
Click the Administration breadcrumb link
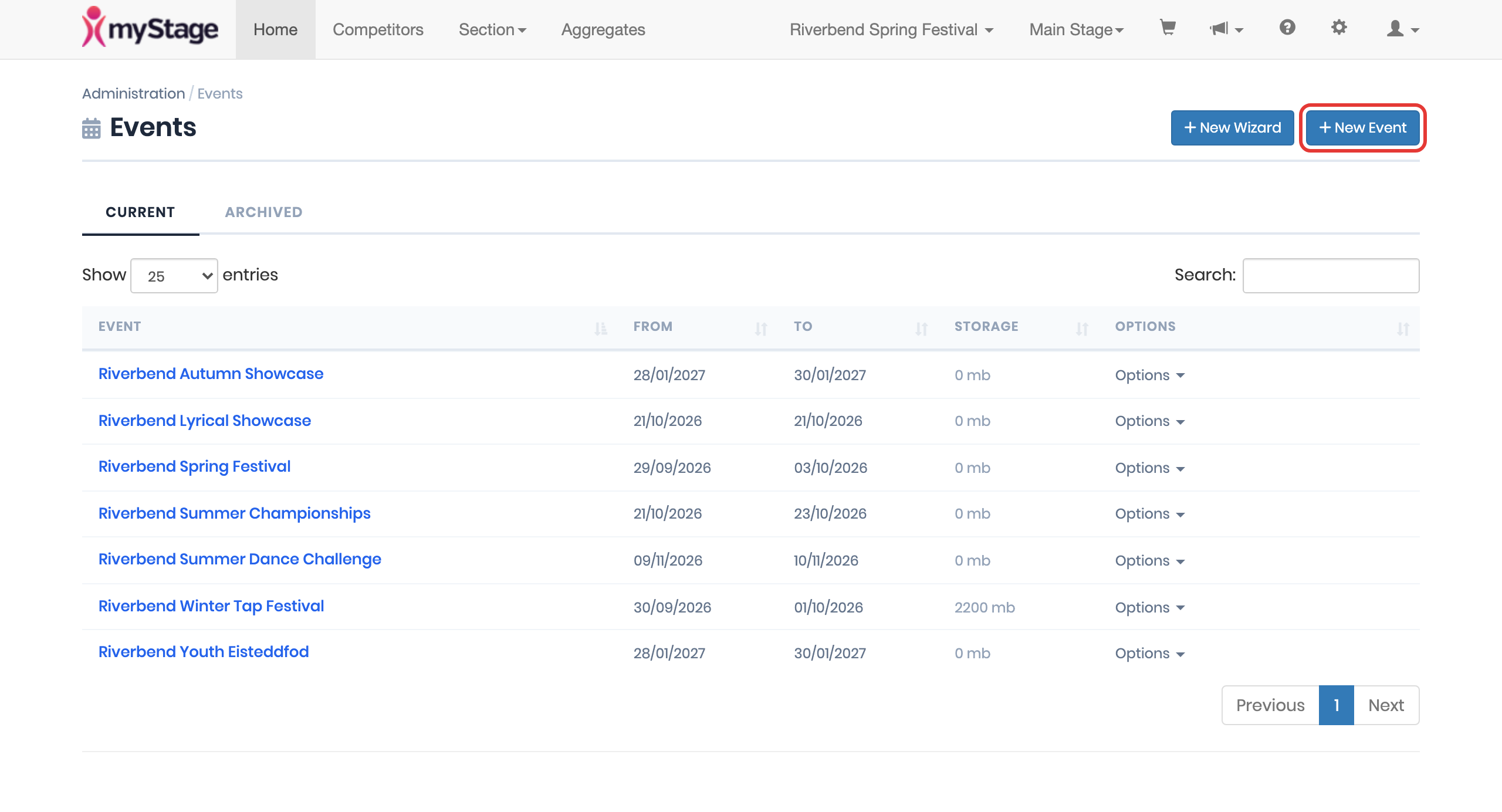pyautogui.click(x=133, y=93)
